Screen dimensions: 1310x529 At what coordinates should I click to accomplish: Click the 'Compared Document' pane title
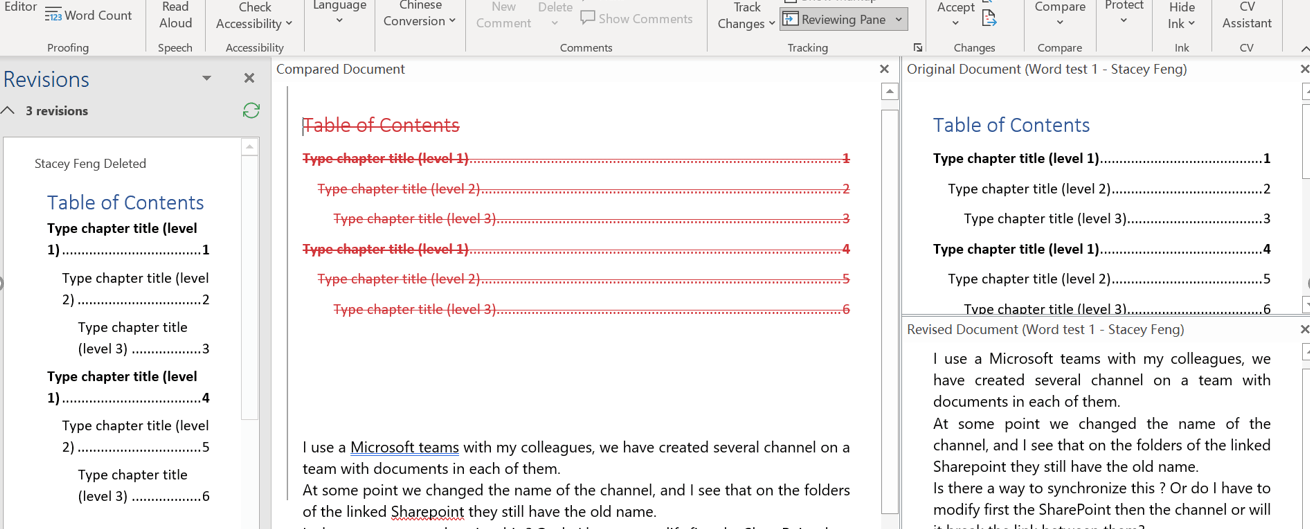pyautogui.click(x=340, y=69)
